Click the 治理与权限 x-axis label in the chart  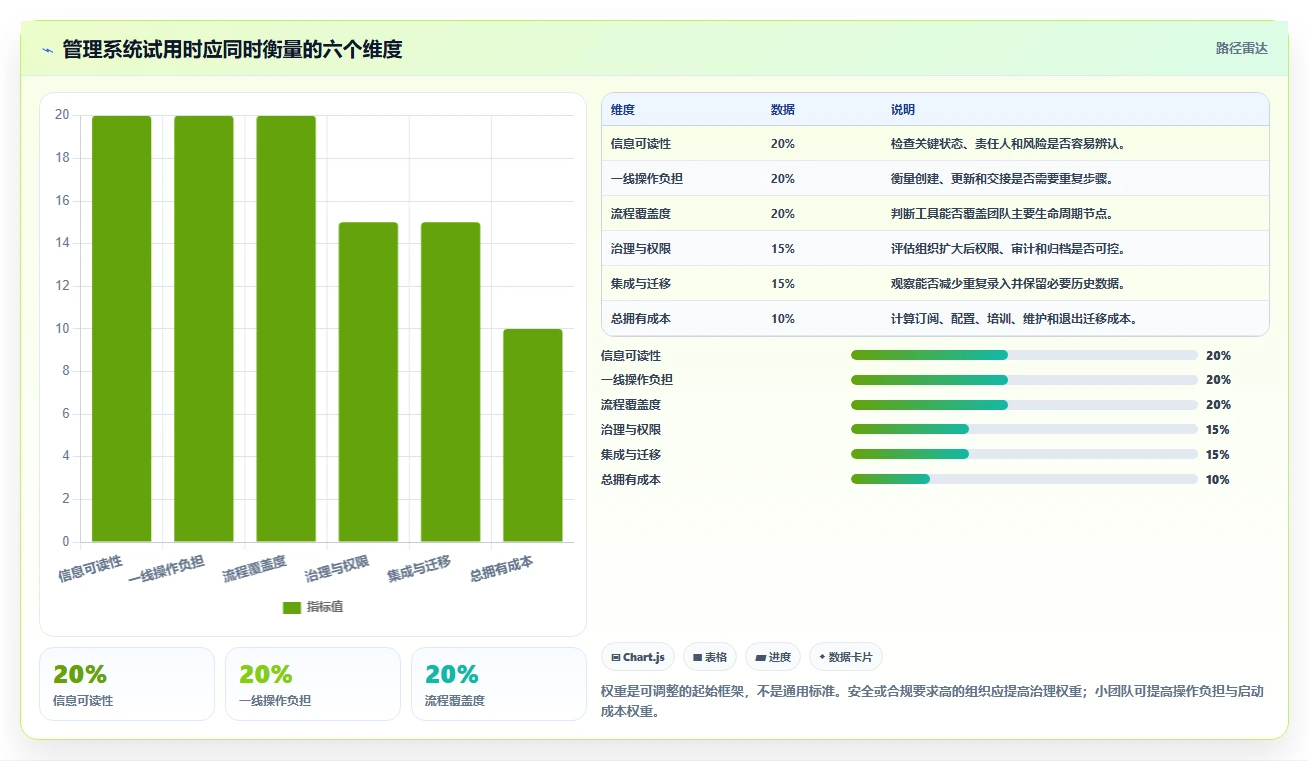pyautogui.click(x=338, y=568)
